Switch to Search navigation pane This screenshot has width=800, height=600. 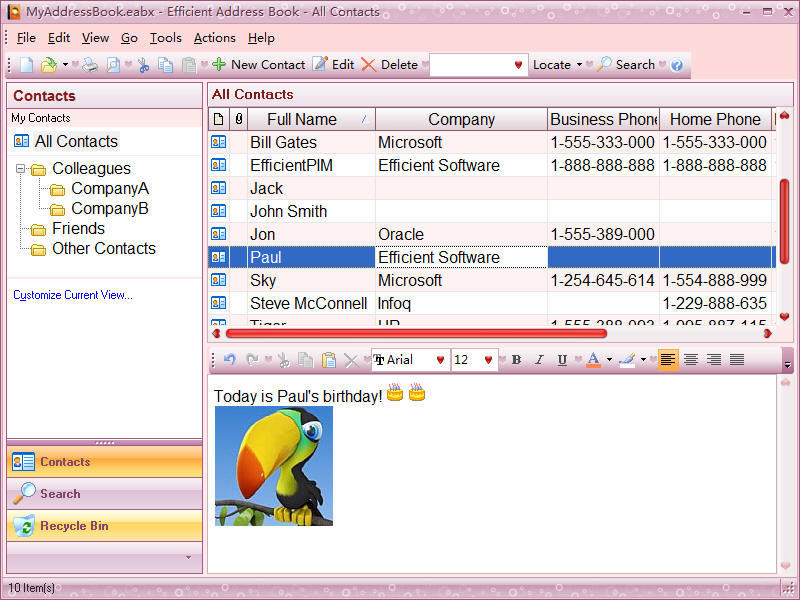[x=105, y=493]
